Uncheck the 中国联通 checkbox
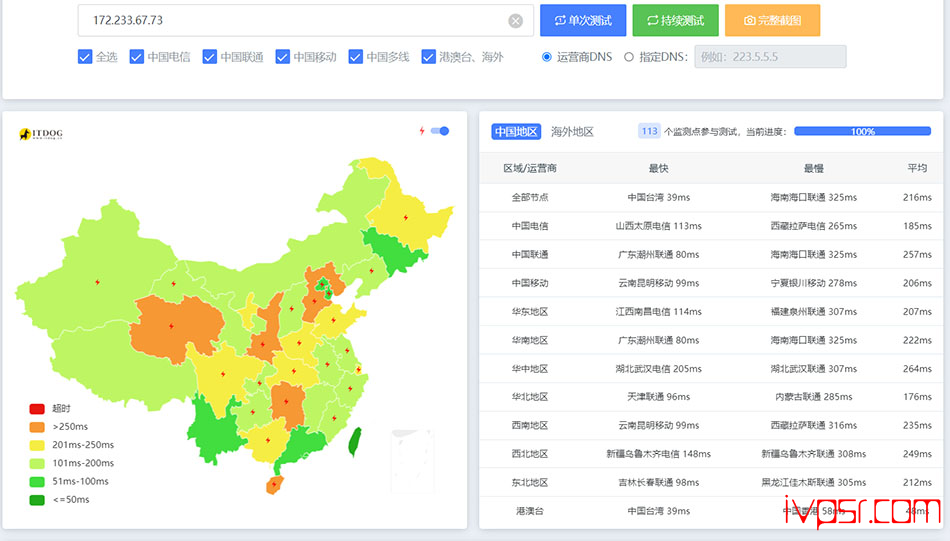The image size is (950, 541). (210, 57)
